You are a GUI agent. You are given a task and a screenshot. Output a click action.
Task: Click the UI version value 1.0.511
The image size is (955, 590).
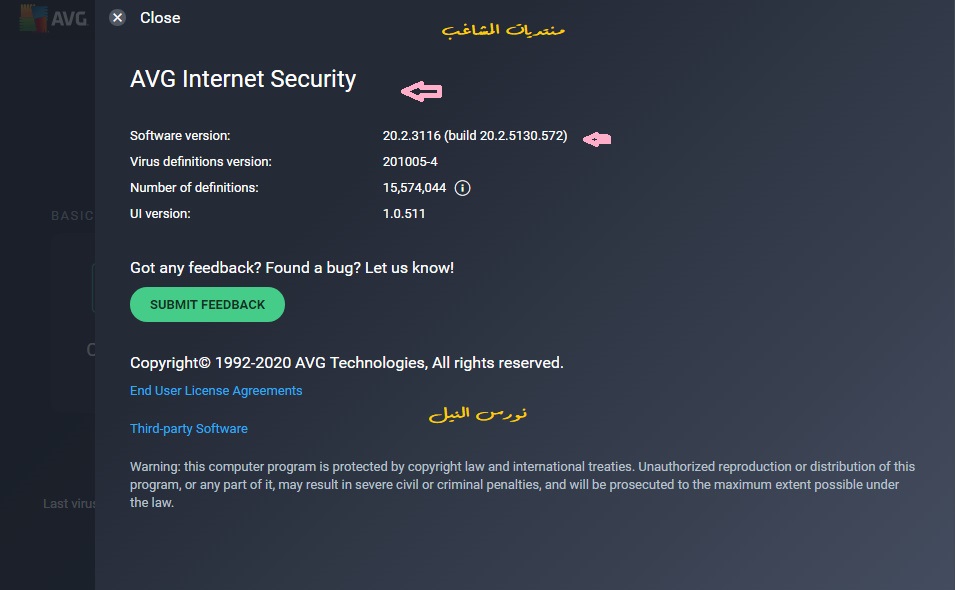[x=404, y=214]
